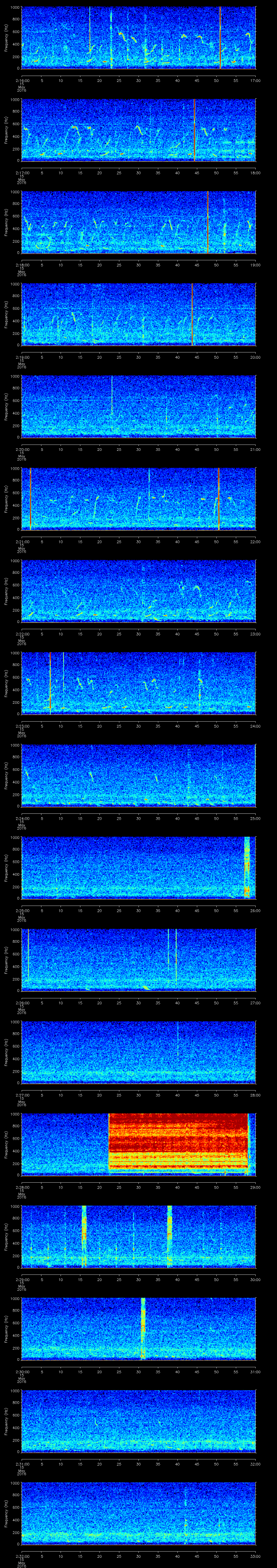Click the '2:26:00' start time label
The image size is (277, 1568).
tap(22, 1003)
